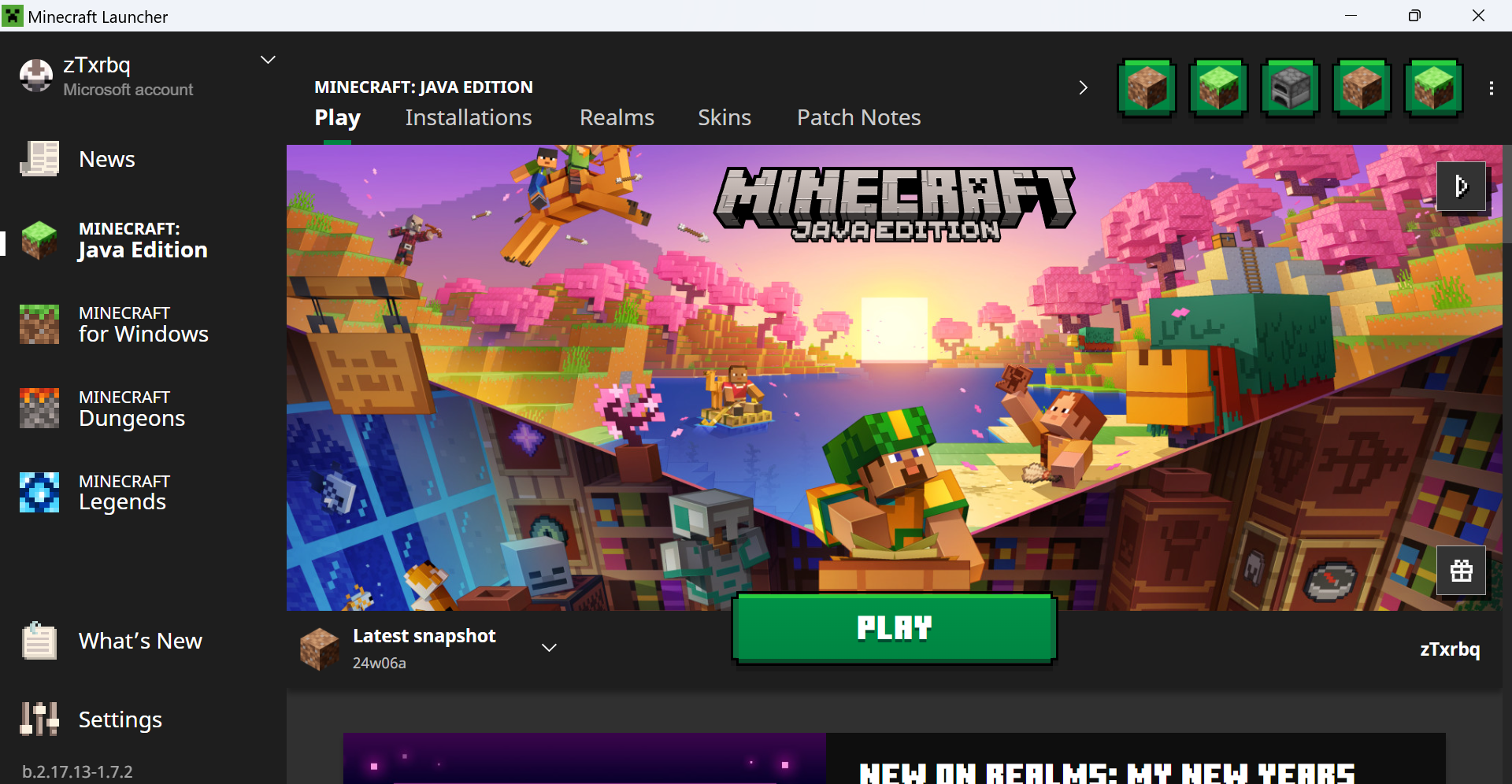Image resolution: width=1512 pixels, height=784 pixels.
Task: Click the play arrow icon on the banner
Action: pyautogui.click(x=1462, y=187)
